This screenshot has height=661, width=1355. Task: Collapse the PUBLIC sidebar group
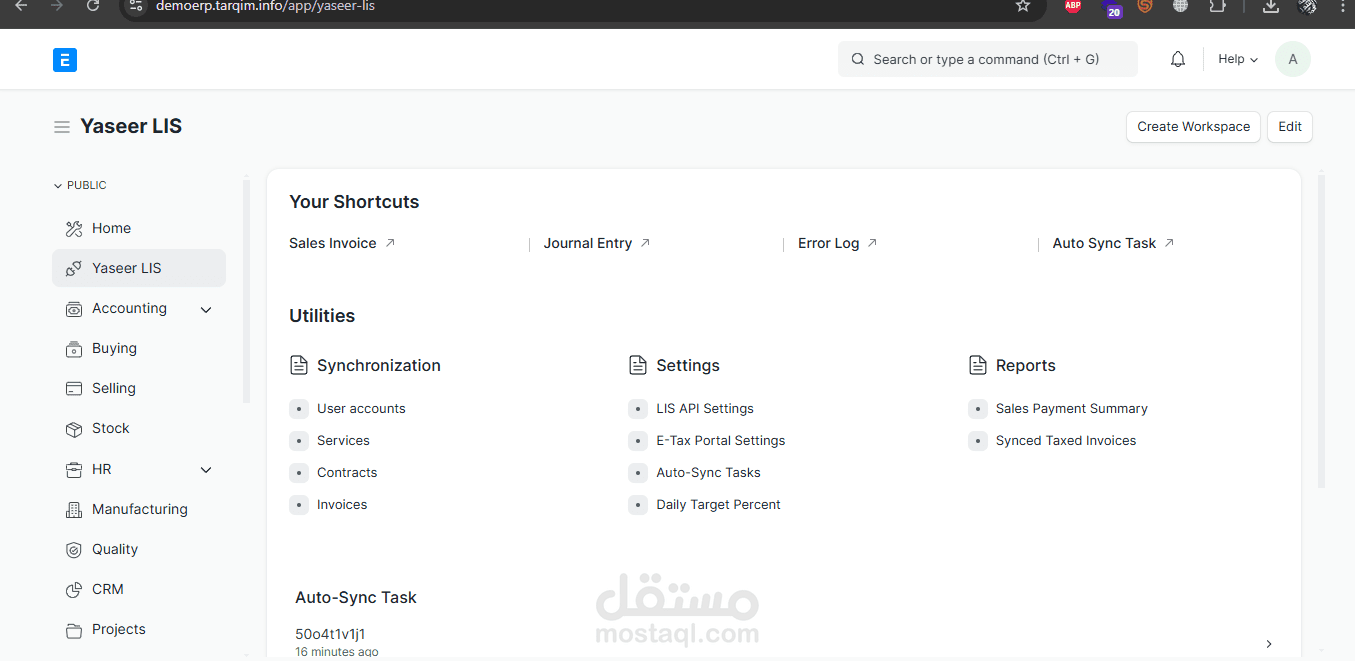point(80,185)
